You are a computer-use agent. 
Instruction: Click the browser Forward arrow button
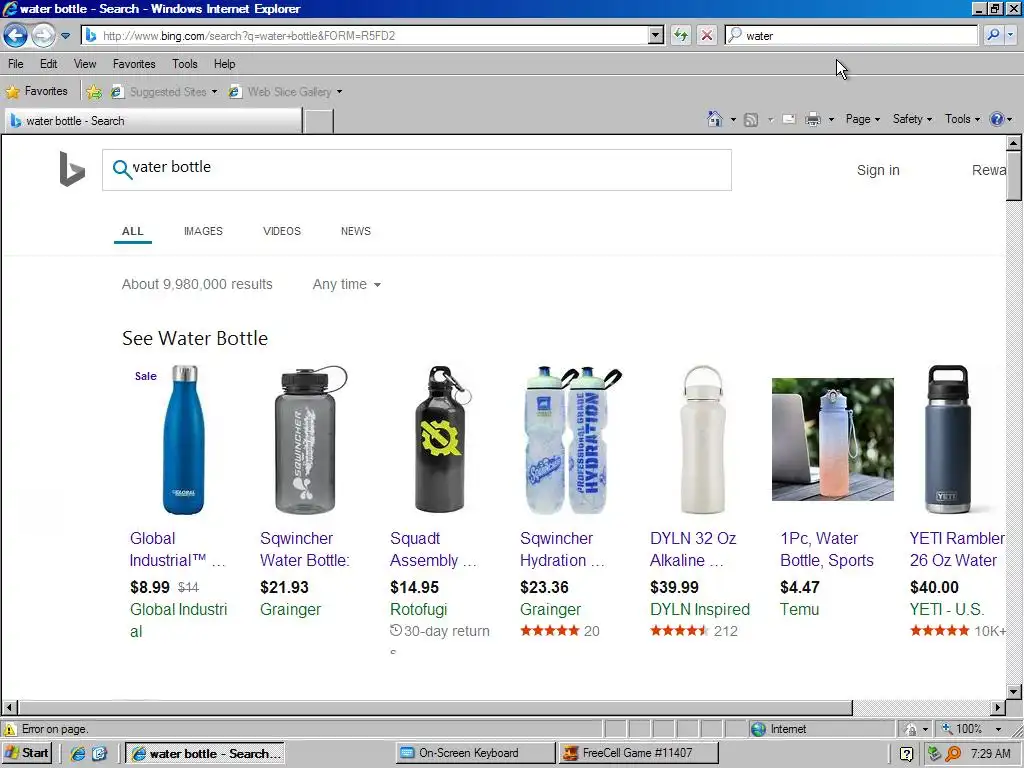point(43,35)
